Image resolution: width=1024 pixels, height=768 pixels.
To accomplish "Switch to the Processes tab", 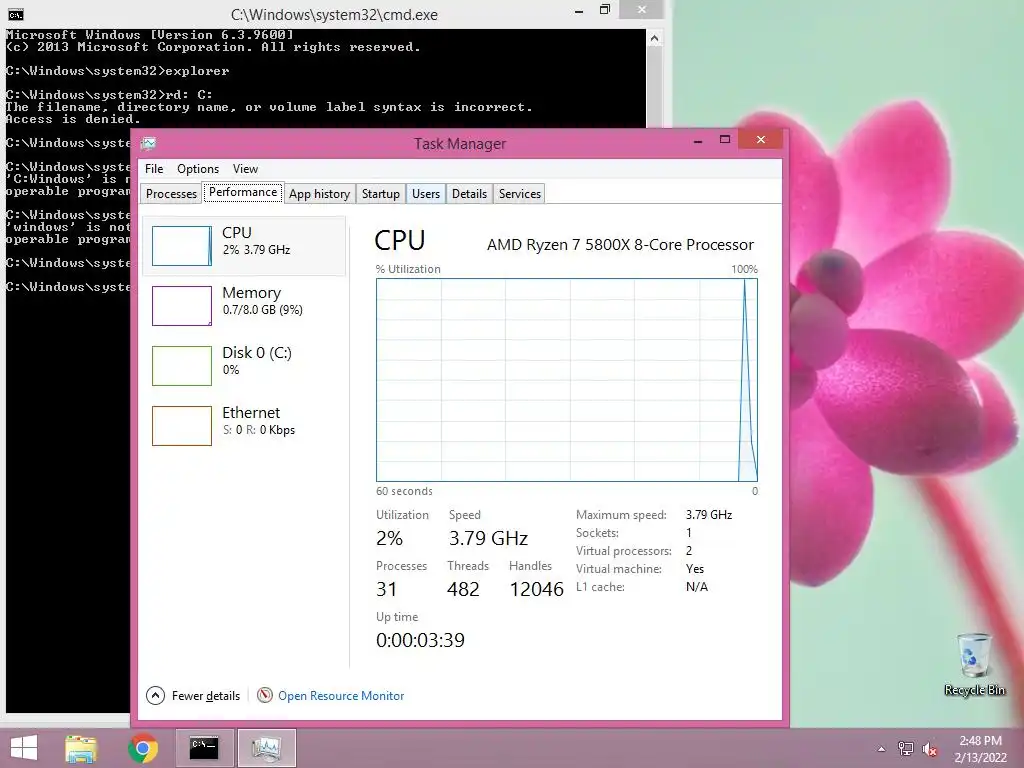I will point(171,193).
